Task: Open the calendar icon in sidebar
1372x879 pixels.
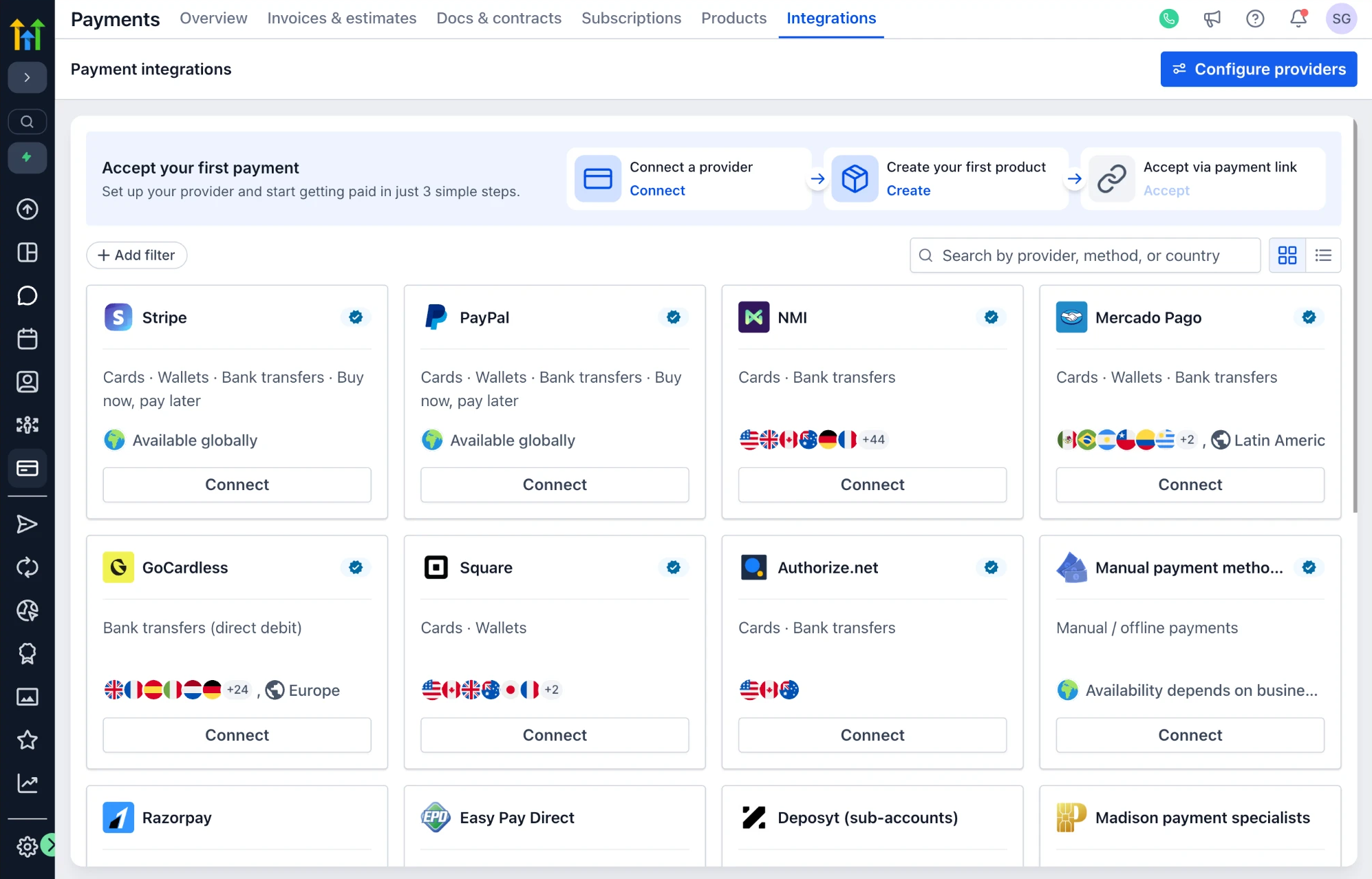Action: click(27, 339)
